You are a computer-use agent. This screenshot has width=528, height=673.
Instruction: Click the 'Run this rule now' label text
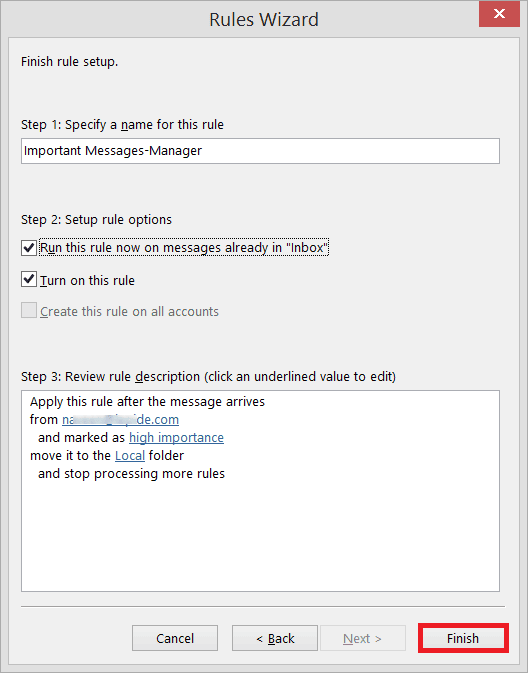click(x=184, y=248)
